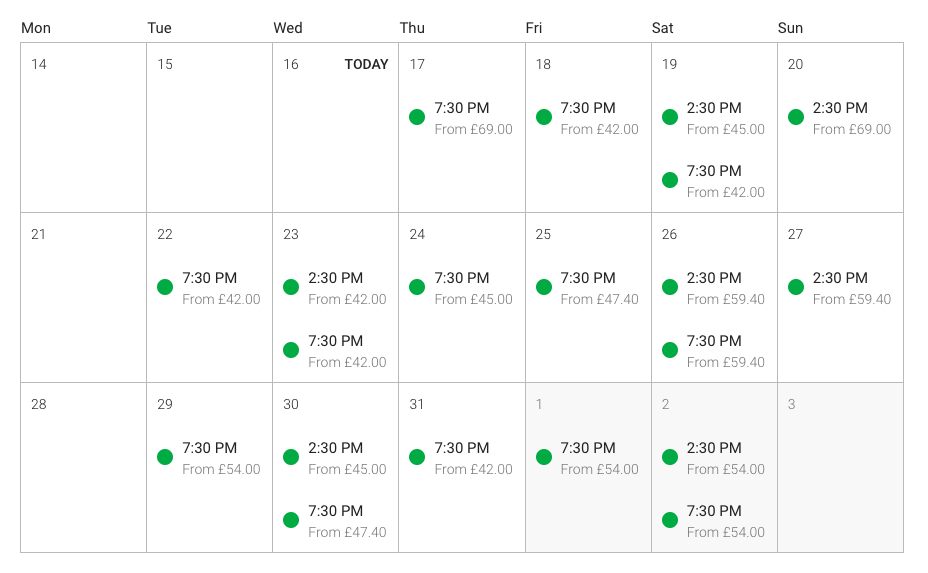Click green dot for Friday 25 show
This screenshot has width=928, height=573.
click(x=543, y=287)
